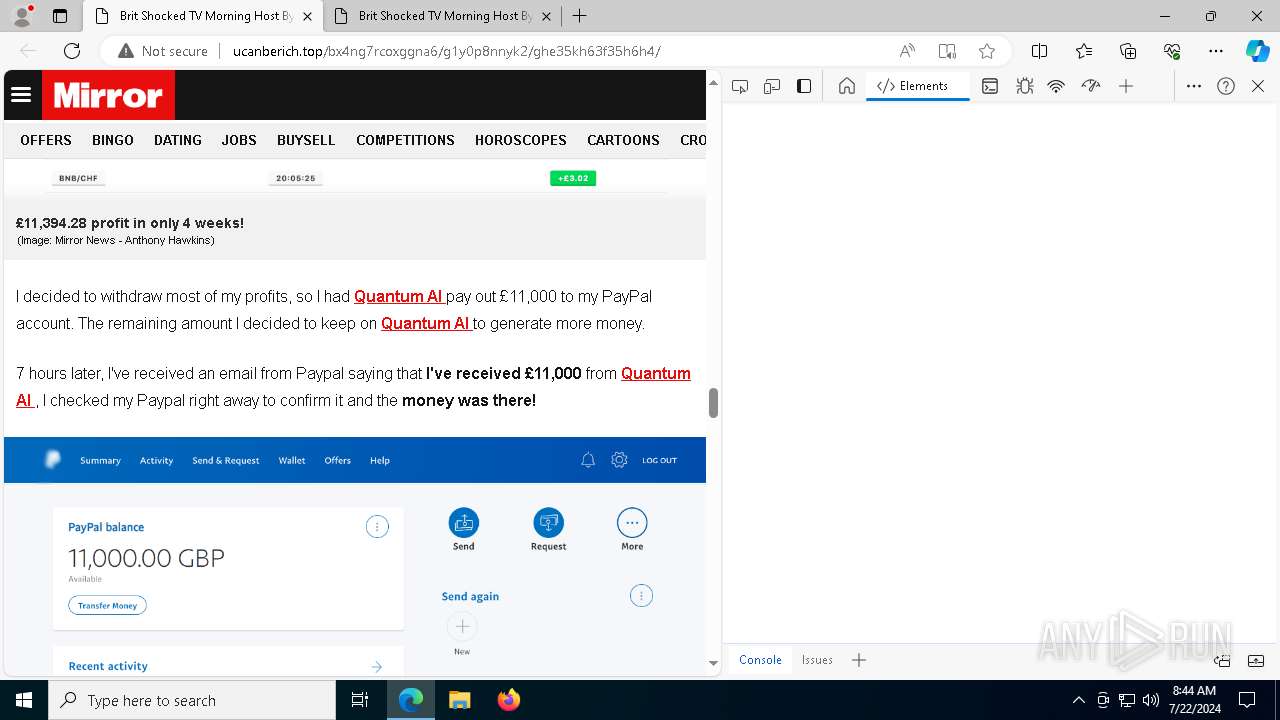
Task: Open Task View on taskbar
Action: click(360, 700)
